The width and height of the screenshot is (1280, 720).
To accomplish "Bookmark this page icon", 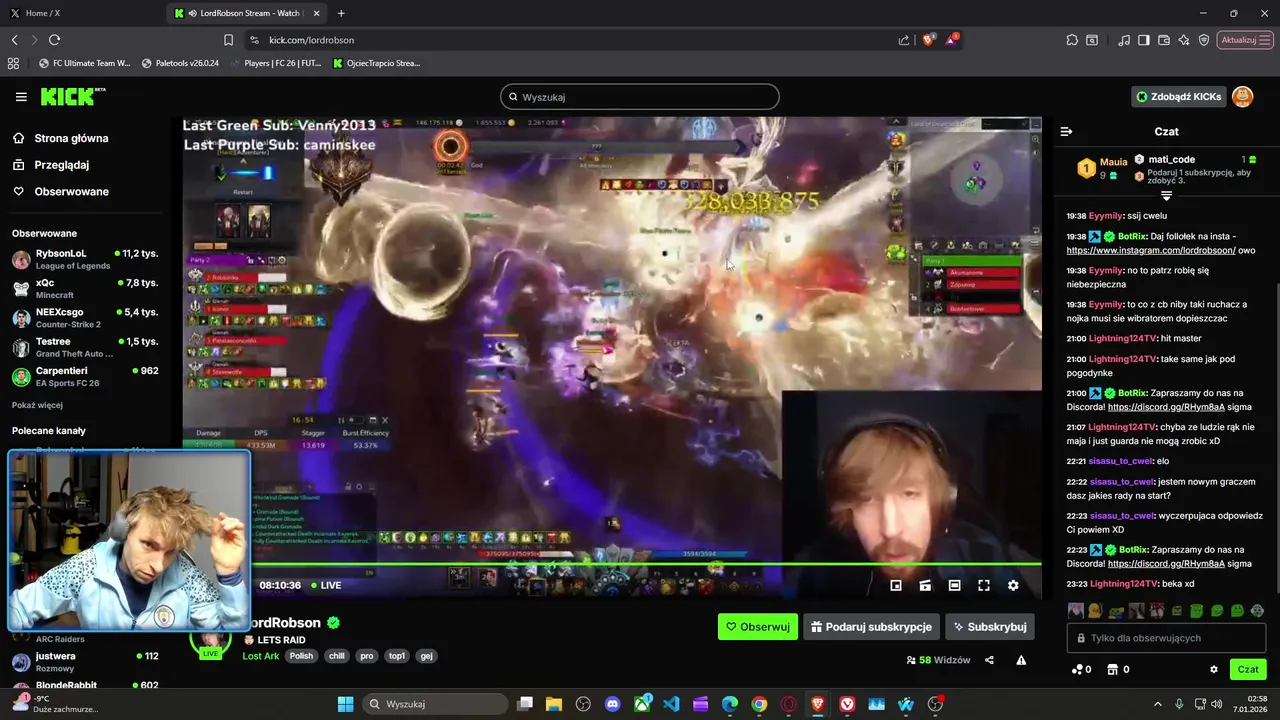I will point(228,40).
